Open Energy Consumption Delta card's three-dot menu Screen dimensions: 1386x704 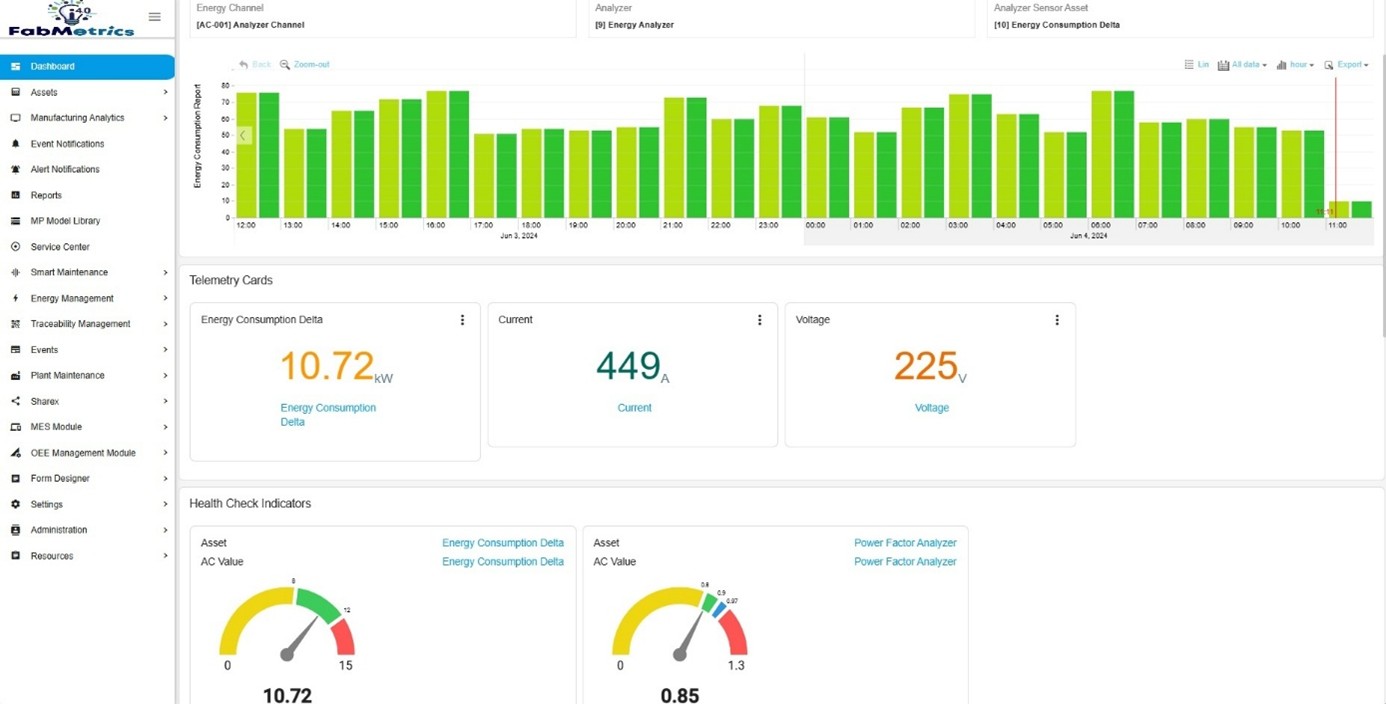(x=462, y=320)
